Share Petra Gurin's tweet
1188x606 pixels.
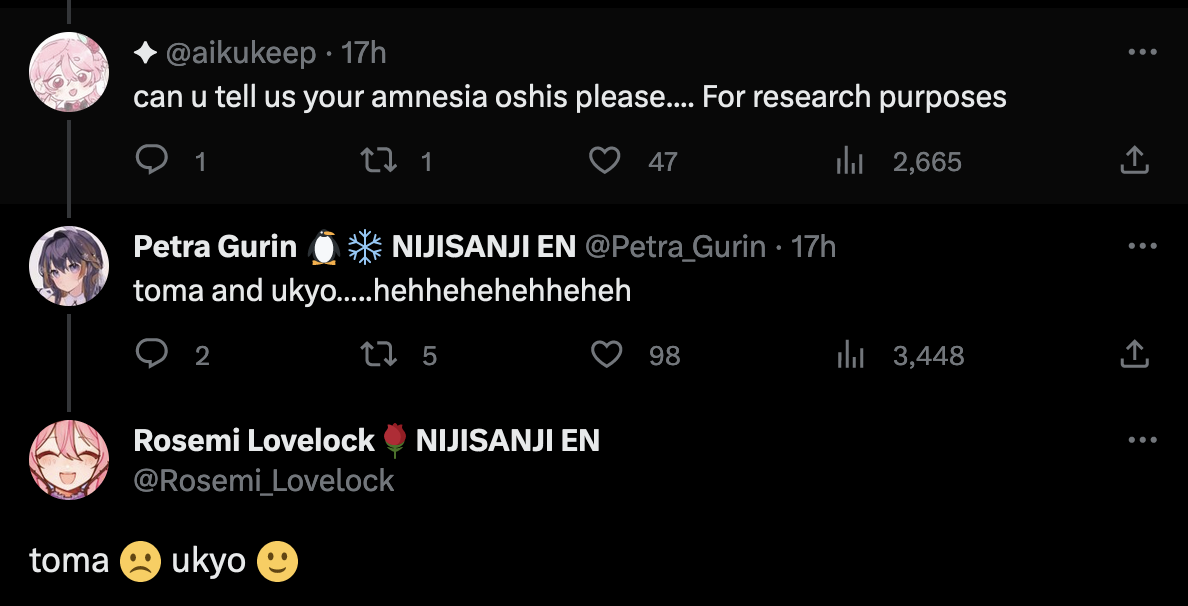[x=1134, y=354]
